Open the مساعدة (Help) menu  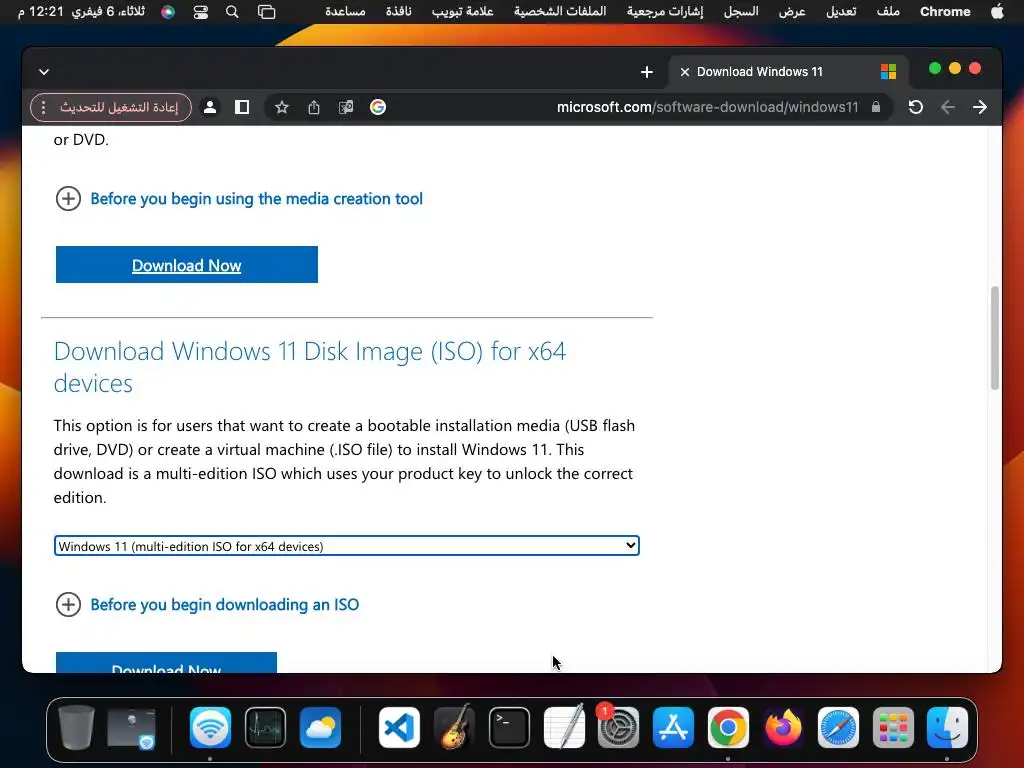tap(345, 12)
